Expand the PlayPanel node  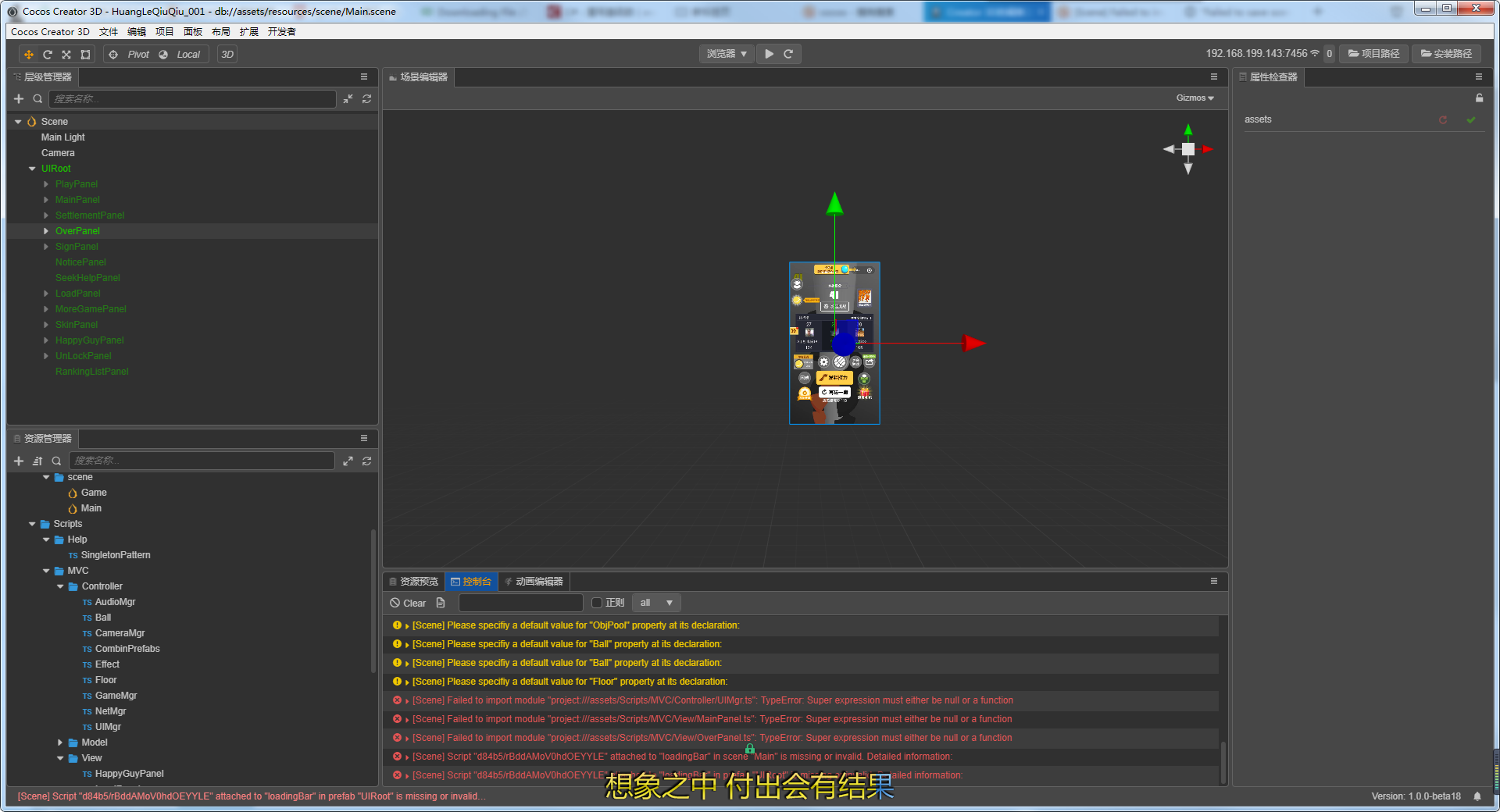pyautogui.click(x=46, y=184)
